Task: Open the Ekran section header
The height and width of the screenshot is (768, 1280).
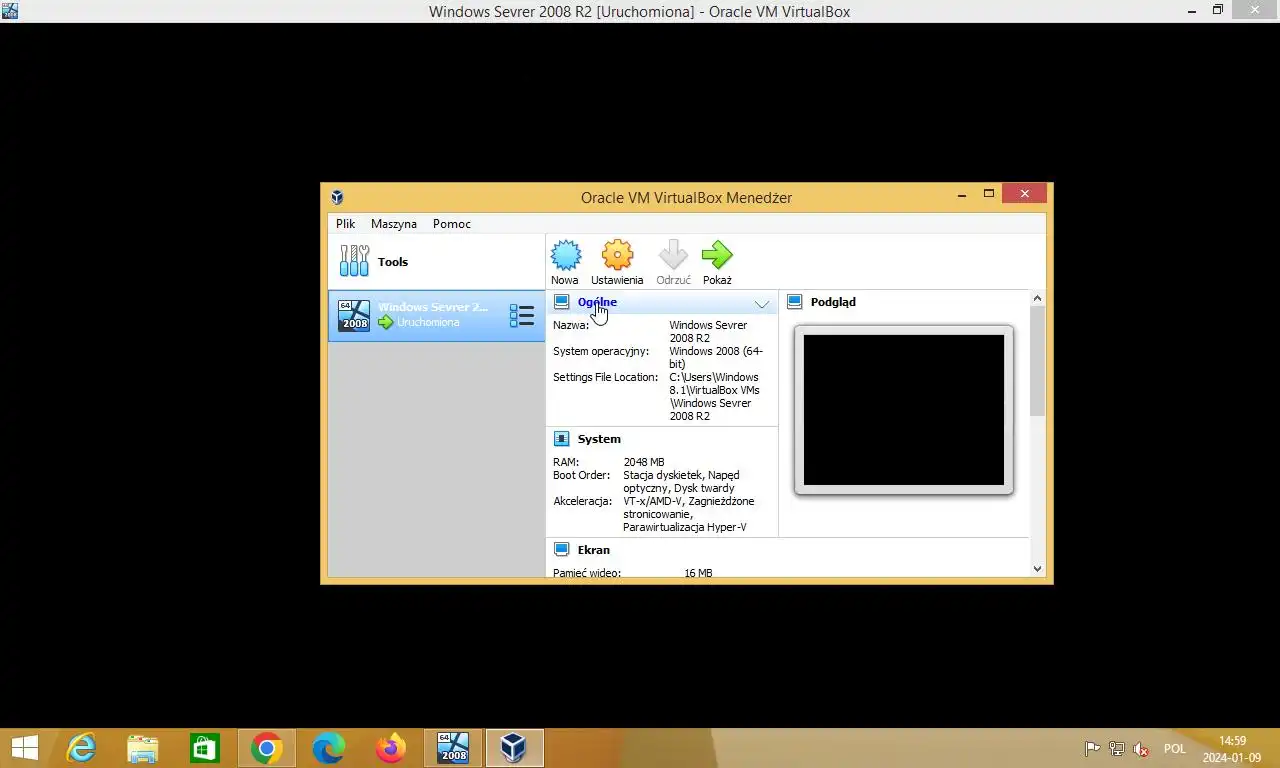Action: point(593,550)
